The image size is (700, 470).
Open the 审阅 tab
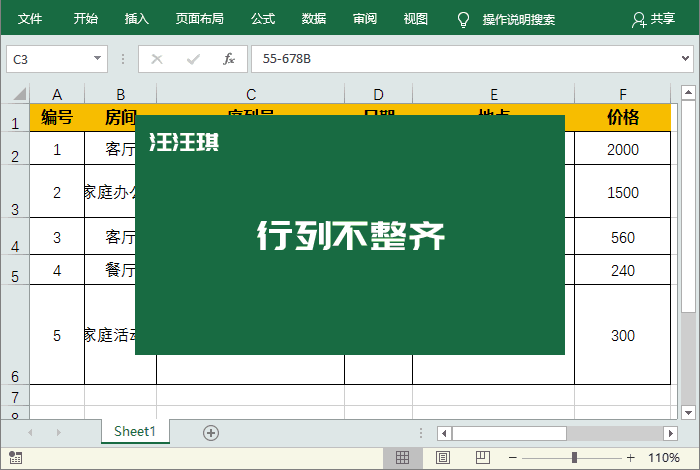pyautogui.click(x=365, y=19)
